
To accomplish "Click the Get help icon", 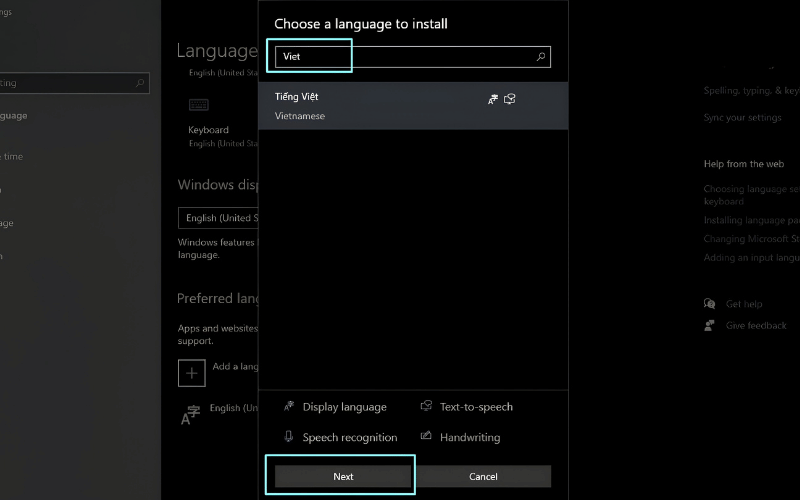I will tap(710, 304).
